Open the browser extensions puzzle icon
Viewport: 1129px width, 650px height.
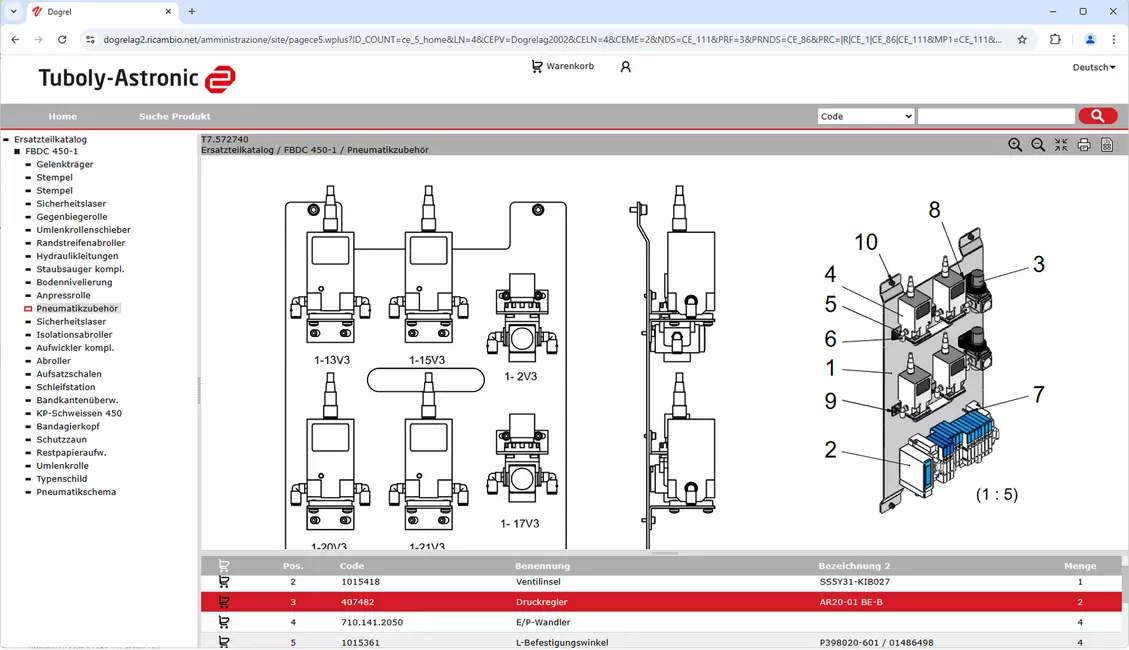point(1056,40)
